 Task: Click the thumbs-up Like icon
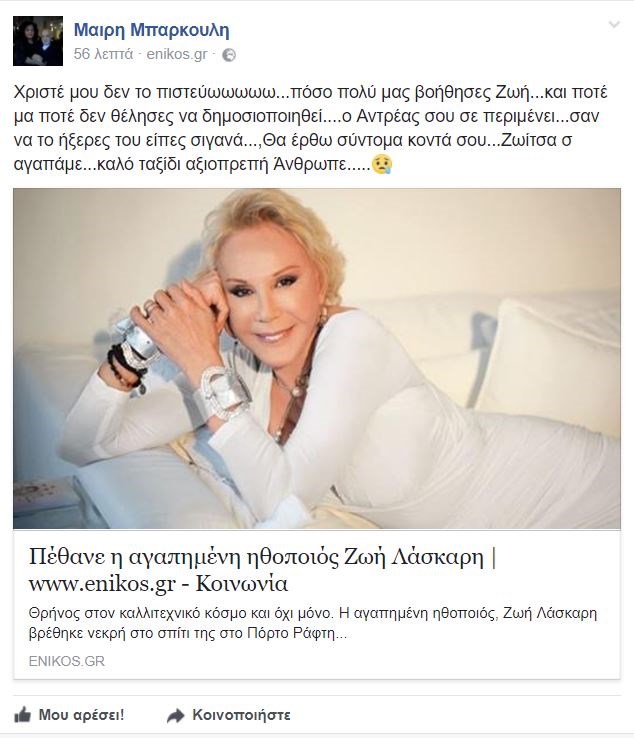click(x=22, y=715)
